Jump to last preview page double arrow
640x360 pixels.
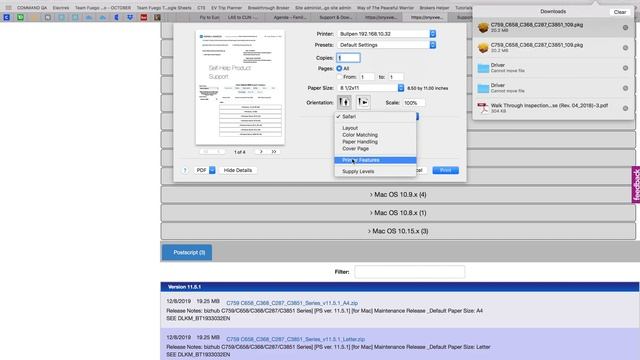[274, 152]
